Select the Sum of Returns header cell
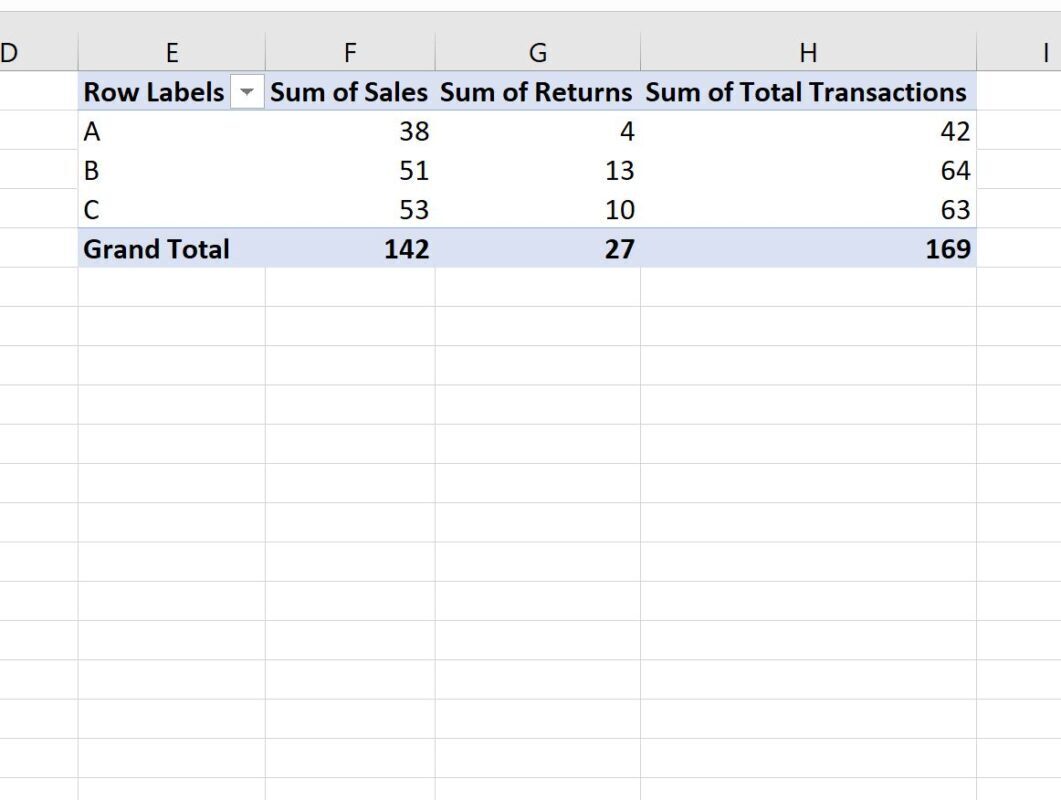The image size is (1061, 800). 538,91
